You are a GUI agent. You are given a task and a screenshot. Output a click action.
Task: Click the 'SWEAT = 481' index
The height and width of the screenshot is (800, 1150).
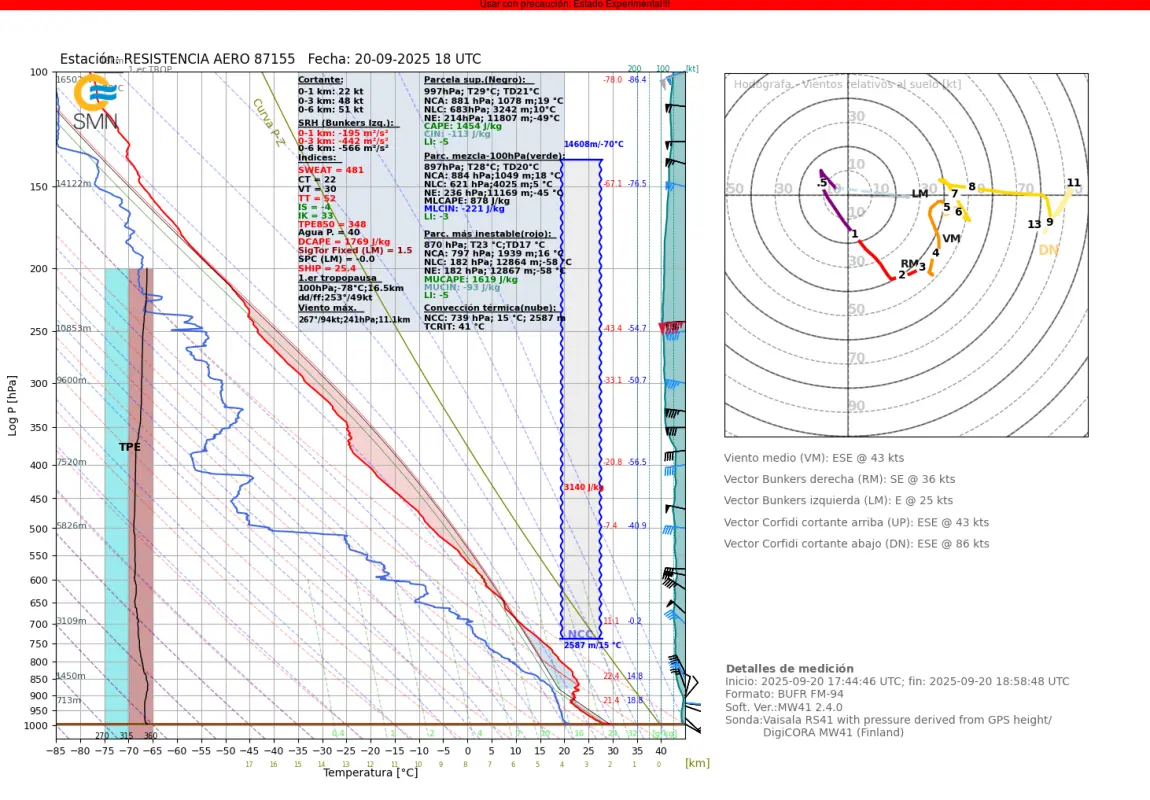coord(330,170)
